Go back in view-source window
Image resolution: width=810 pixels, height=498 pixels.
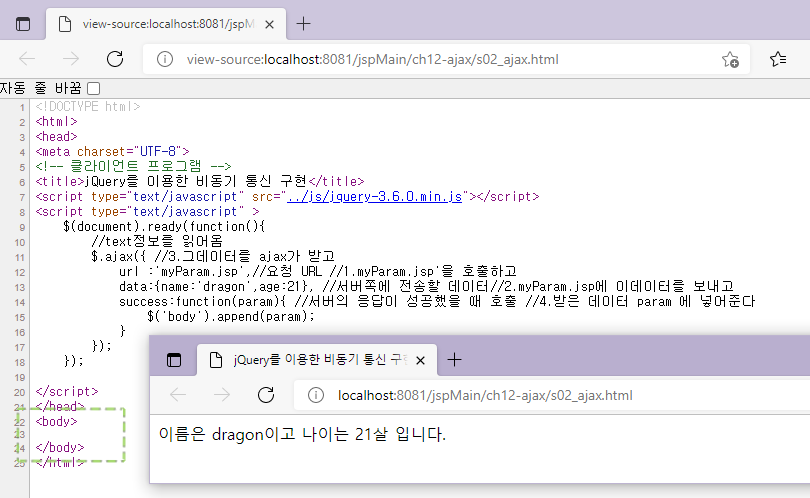click(x=27, y=59)
